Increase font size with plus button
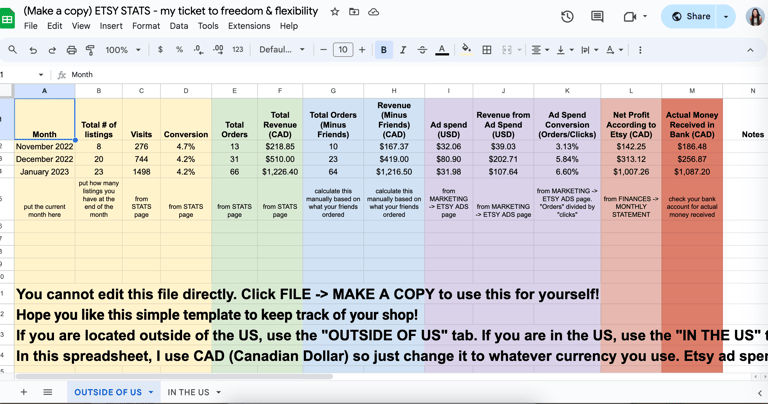 (x=362, y=50)
